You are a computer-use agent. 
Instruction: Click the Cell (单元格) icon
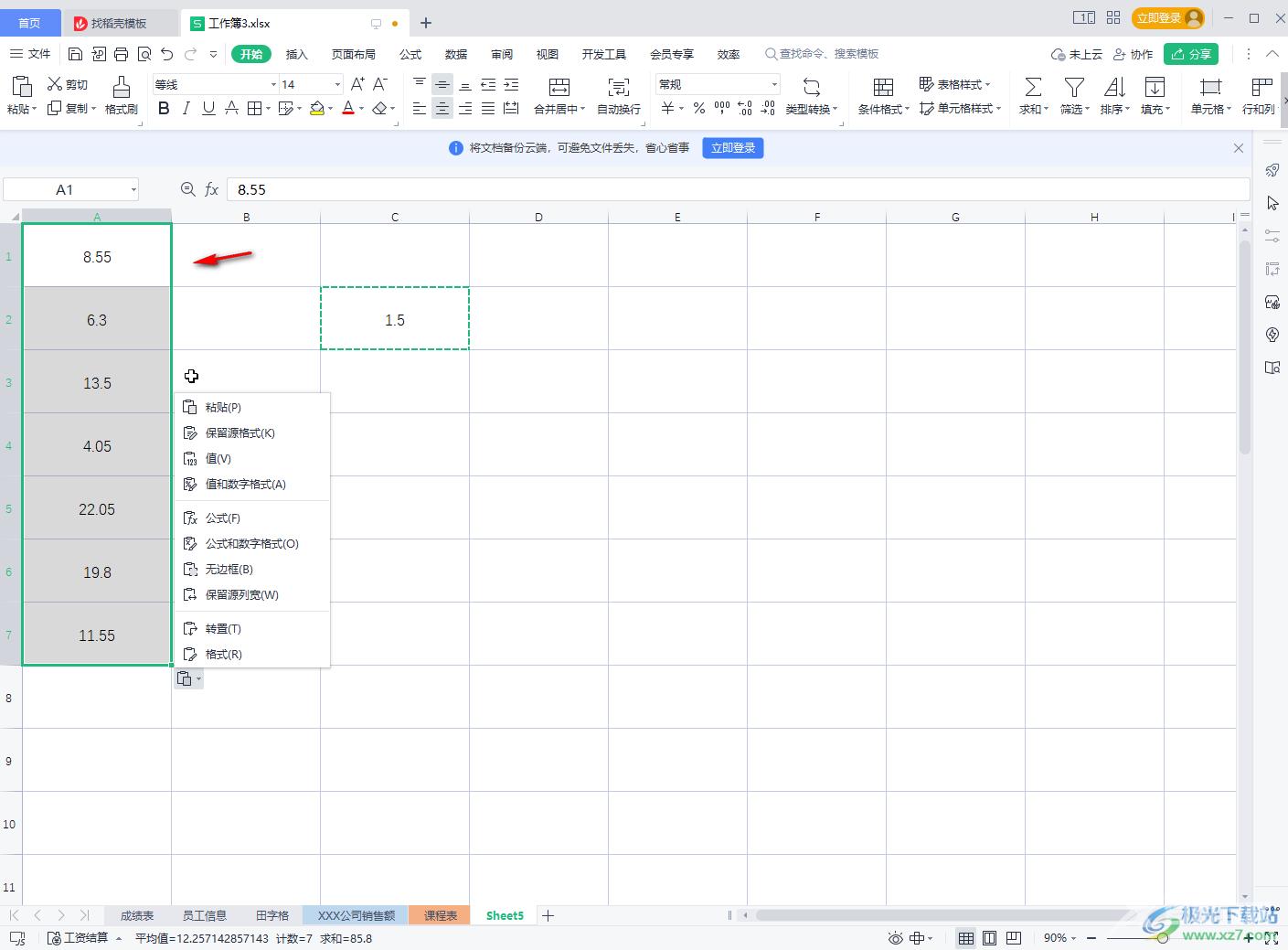(x=1210, y=87)
